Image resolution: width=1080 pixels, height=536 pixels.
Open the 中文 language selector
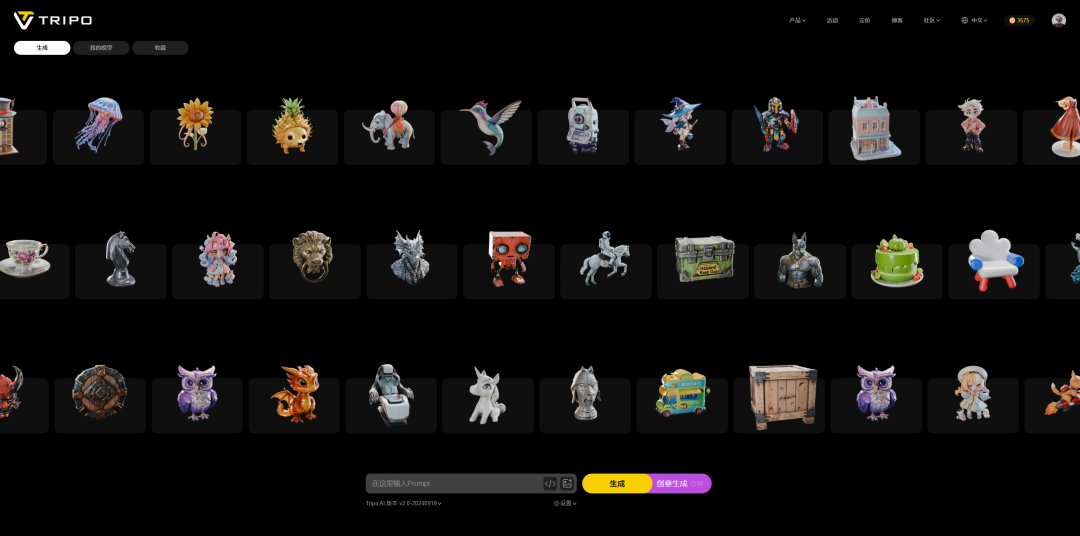coord(974,21)
